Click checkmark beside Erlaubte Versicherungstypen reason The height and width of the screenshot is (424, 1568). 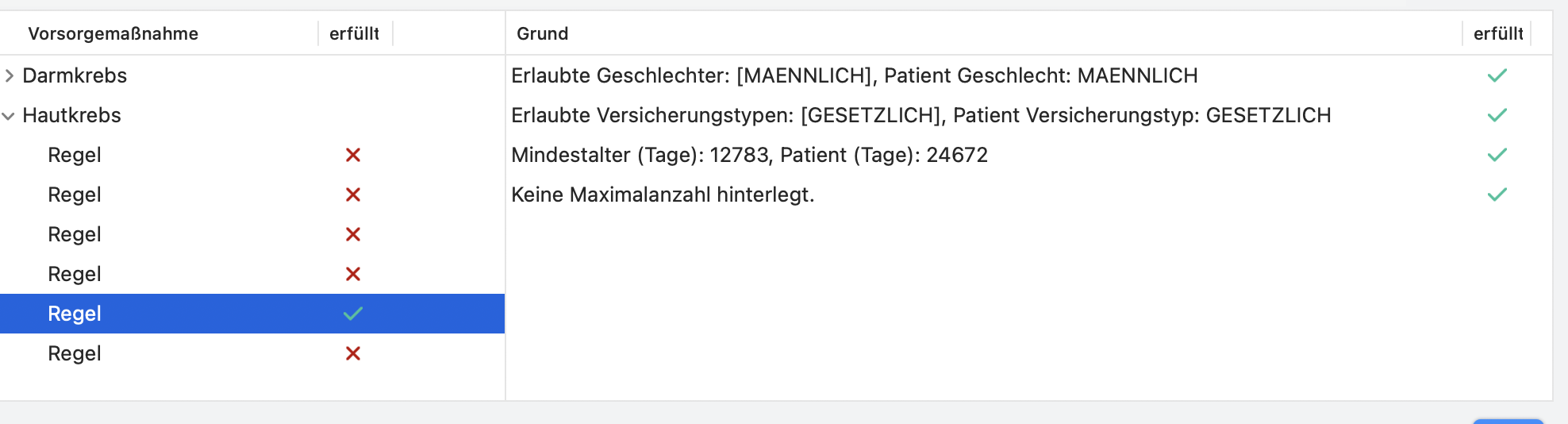tap(1497, 115)
